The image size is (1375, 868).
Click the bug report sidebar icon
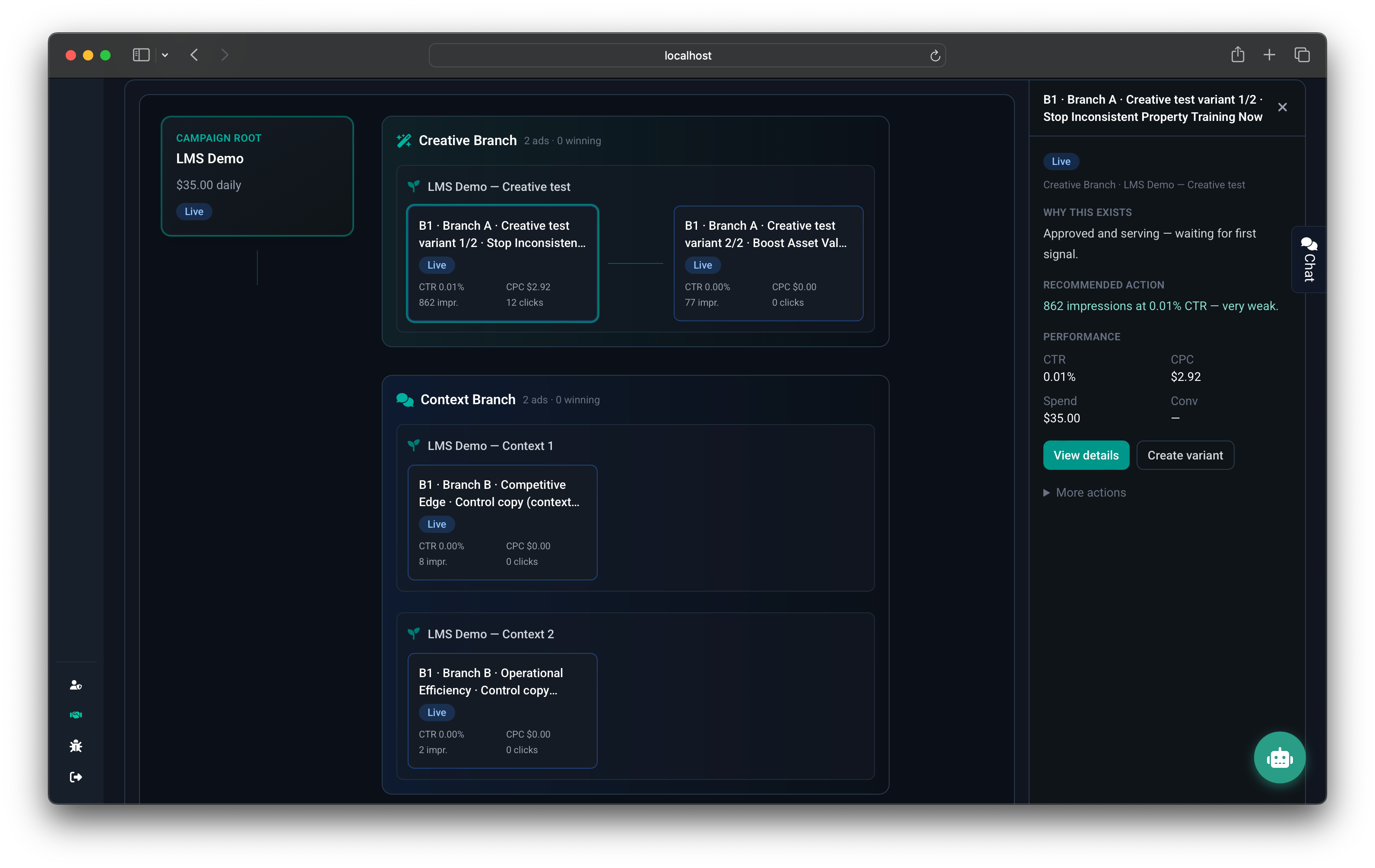pyautogui.click(x=76, y=746)
